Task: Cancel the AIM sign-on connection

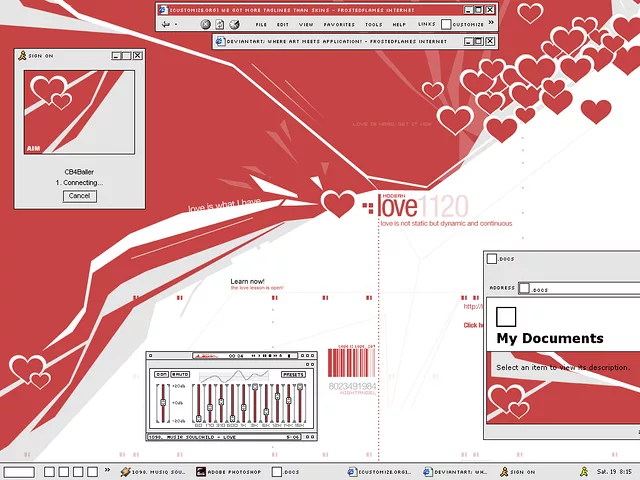Action: (79, 196)
